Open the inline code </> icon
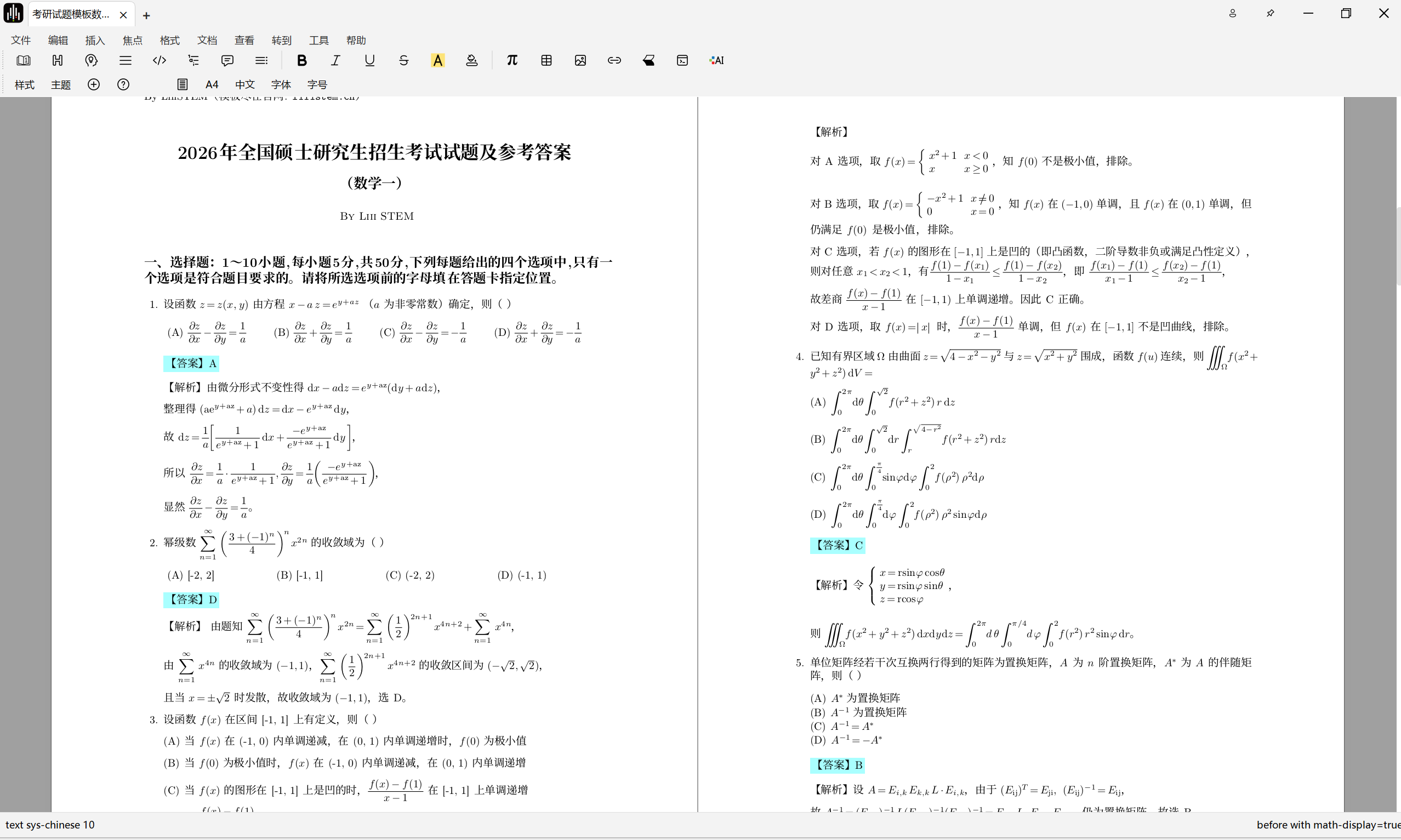Screen dimensions: 1401x840 pyautogui.click(x=159, y=60)
